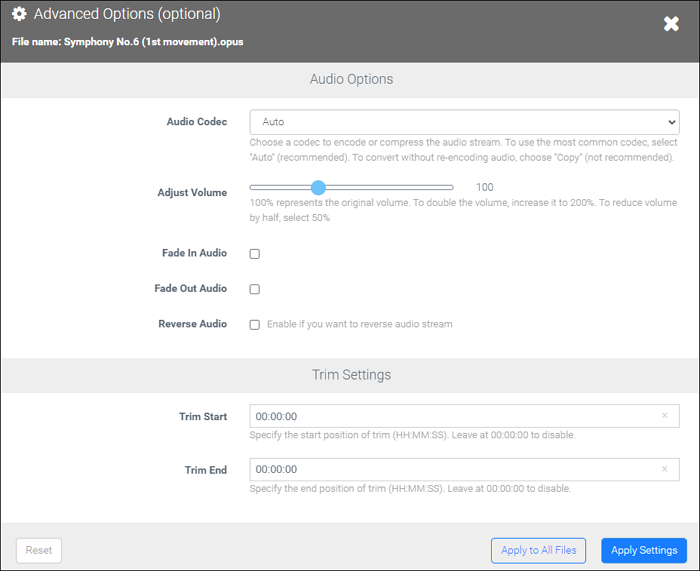Click the "Enable if you want to reverse" label
The width and height of the screenshot is (700, 571).
359,325
